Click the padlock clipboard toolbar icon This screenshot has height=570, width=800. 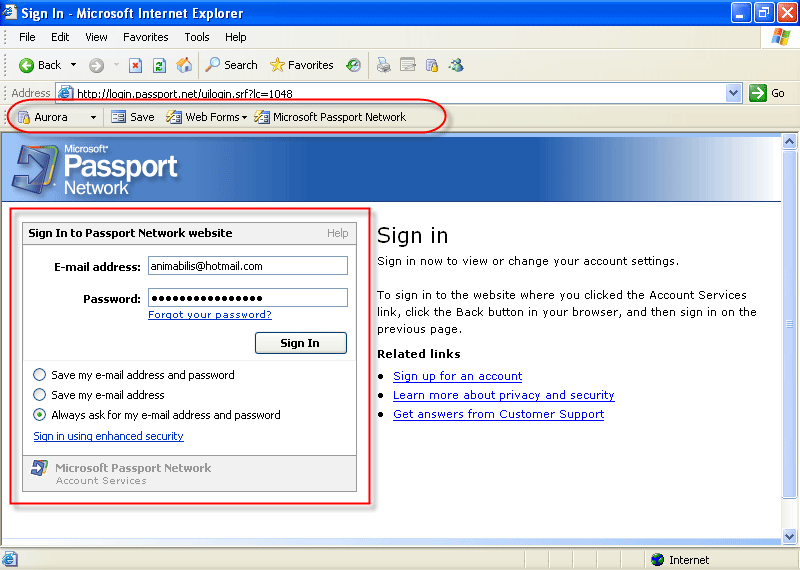tap(432, 65)
